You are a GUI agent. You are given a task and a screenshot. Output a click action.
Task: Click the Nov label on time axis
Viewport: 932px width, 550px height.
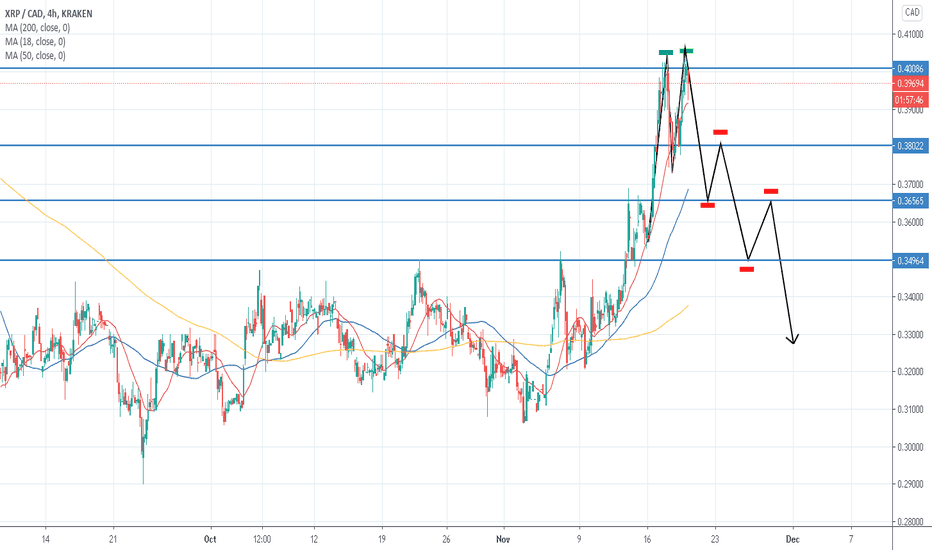click(x=503, y=539)
